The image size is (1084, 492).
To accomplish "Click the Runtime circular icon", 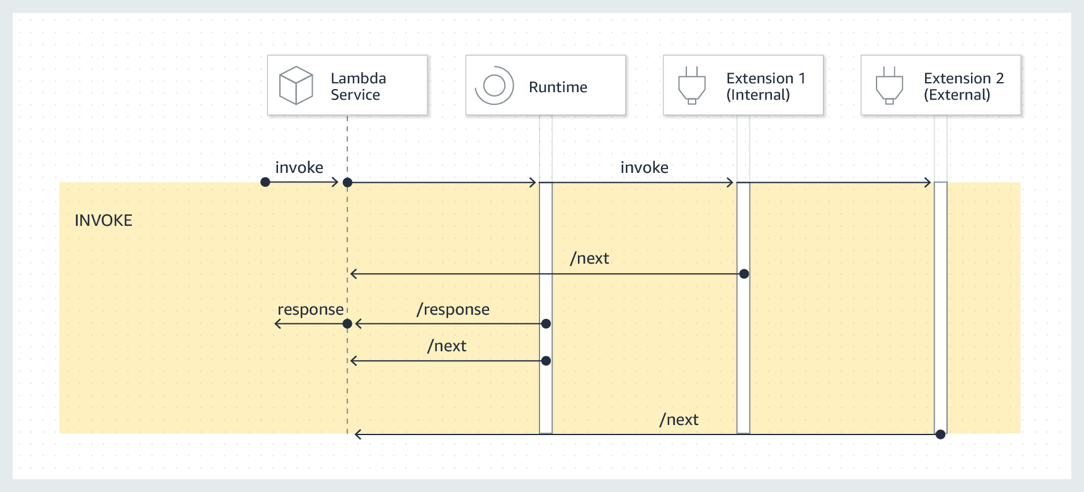I will point(494,86).
